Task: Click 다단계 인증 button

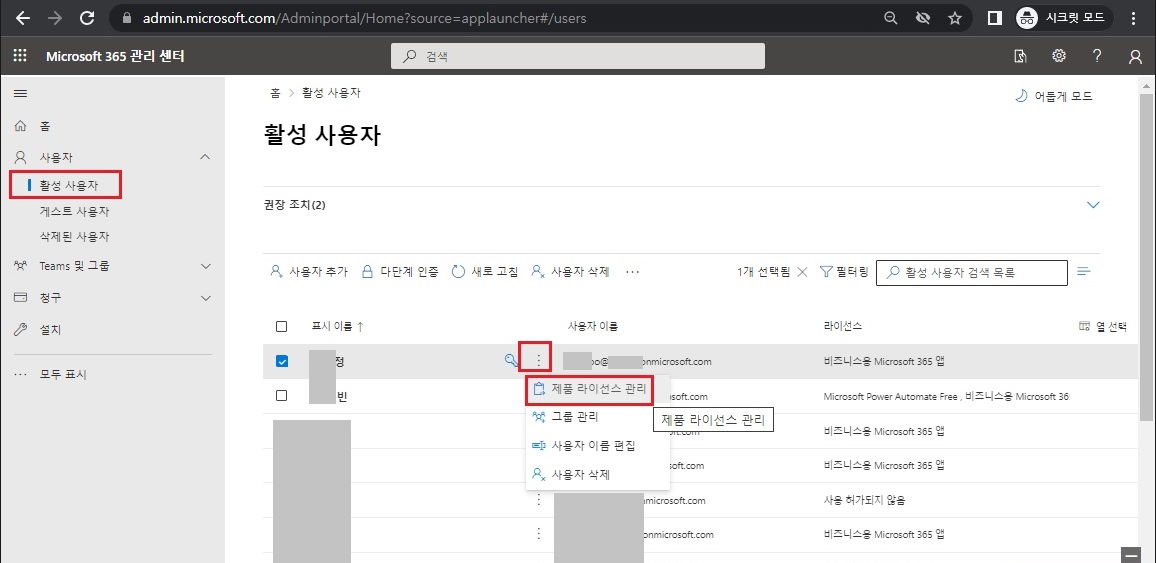Action: pos(400,271)
